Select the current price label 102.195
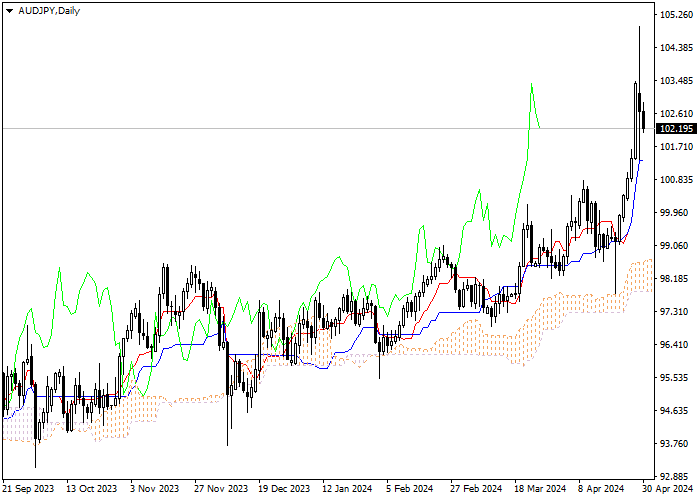The width and height of the screenshot is (700, 500). pyautogui.click(x=676, y=129)
